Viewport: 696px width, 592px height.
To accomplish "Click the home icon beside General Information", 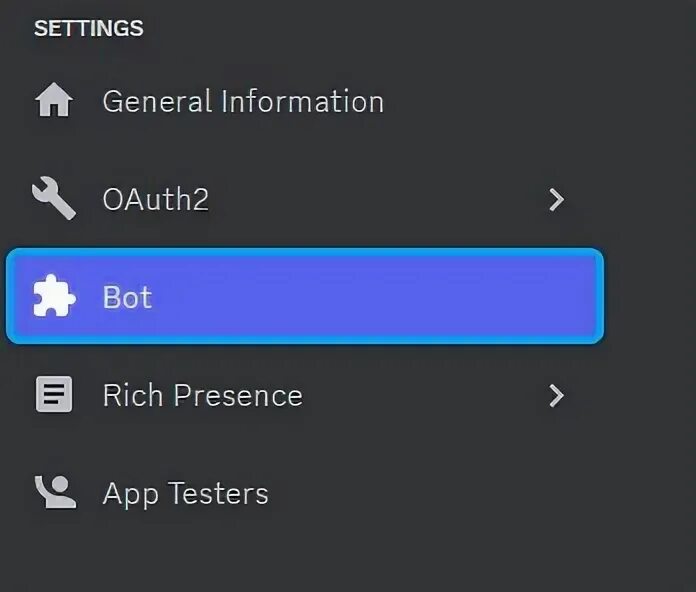I will pyautogui.click(x=54, y=101).
